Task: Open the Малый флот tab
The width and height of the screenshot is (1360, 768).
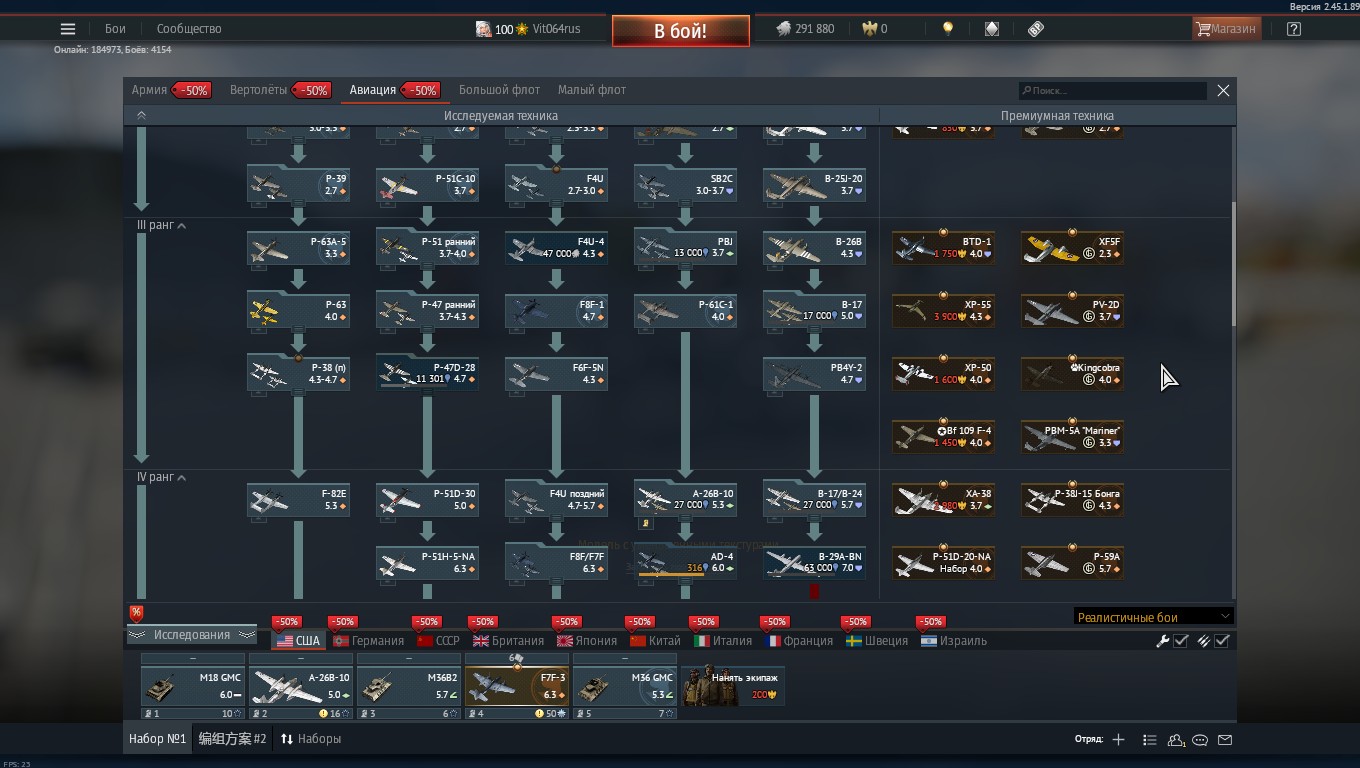Action: coord(592,90)
